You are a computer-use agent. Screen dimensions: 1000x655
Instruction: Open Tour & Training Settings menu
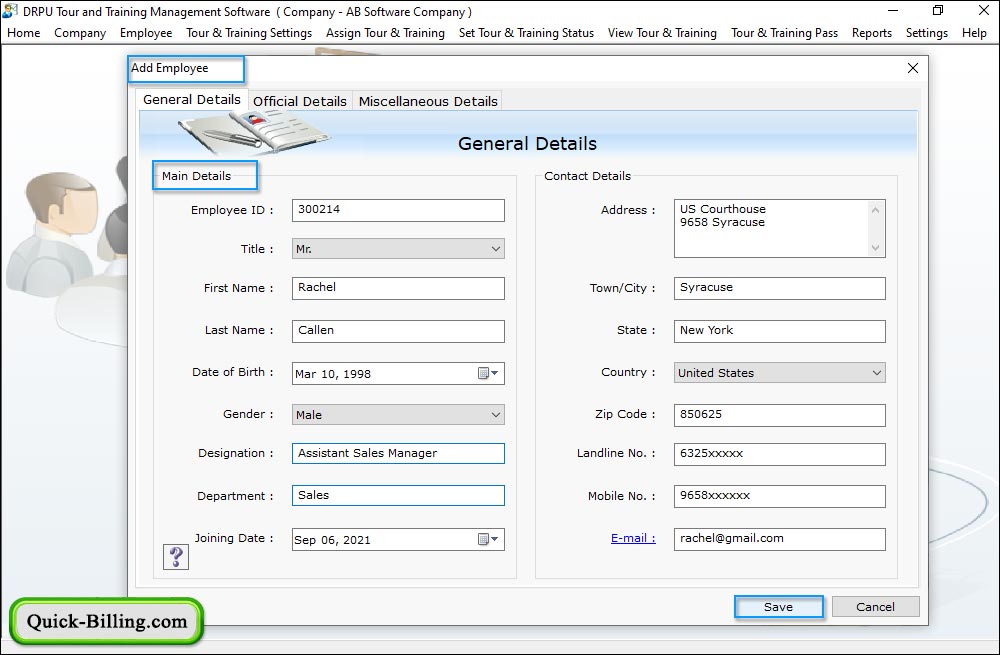point(249,33)
